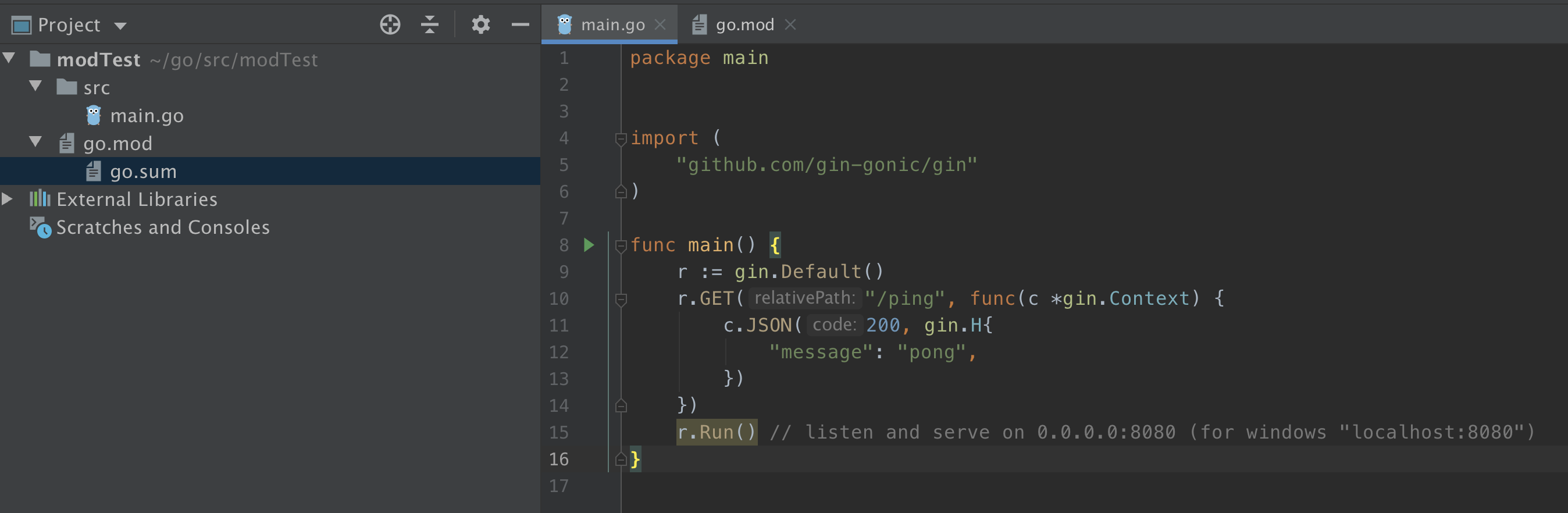
Task: Click the External Libraries bars icon
Action: click(x=40, y=198)
